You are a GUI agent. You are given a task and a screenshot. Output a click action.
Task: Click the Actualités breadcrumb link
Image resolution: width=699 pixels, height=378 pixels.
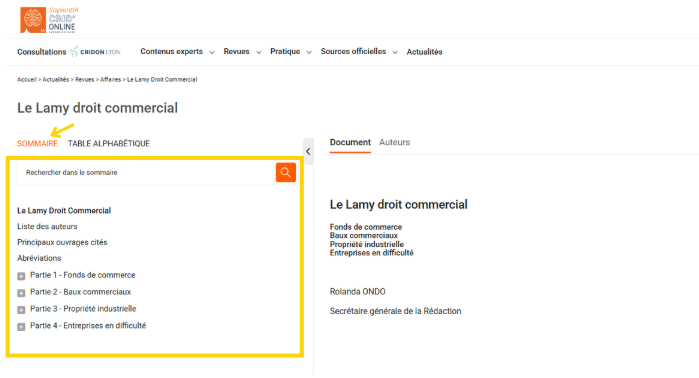click(56, 79)
